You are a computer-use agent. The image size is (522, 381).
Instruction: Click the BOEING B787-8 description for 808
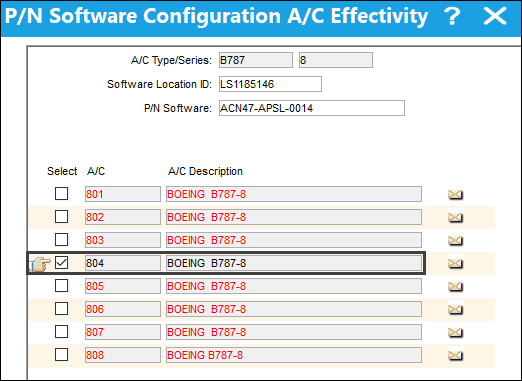coord(294,355)
